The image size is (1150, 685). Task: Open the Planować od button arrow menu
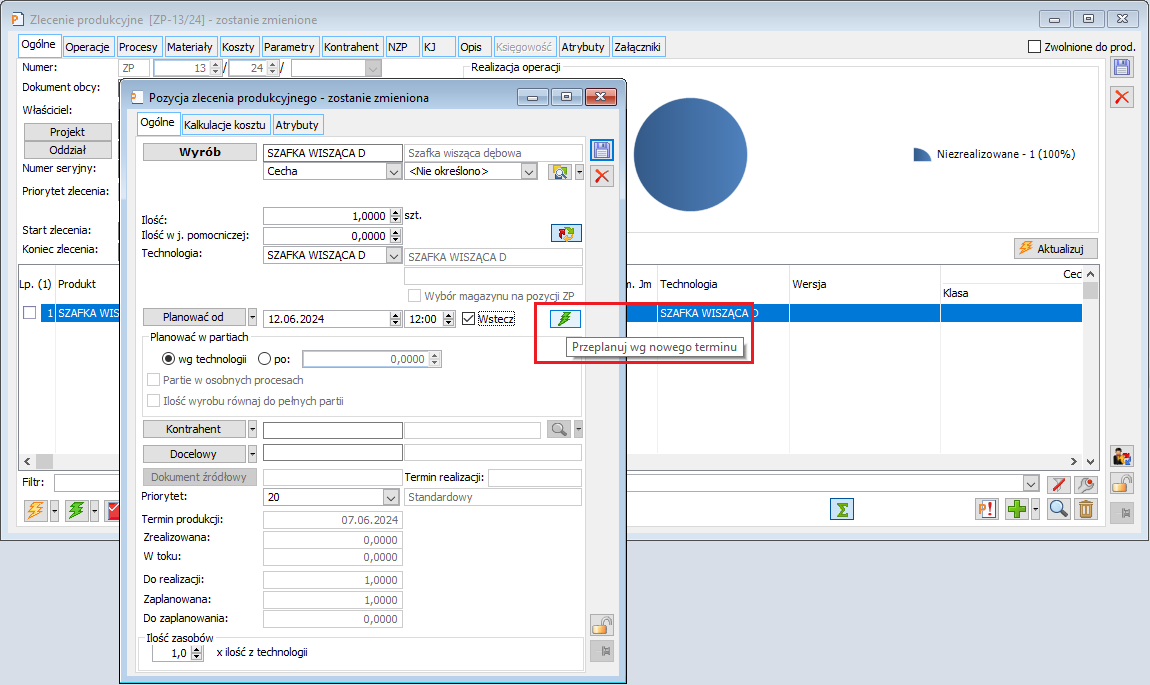[x=252, y=318]
